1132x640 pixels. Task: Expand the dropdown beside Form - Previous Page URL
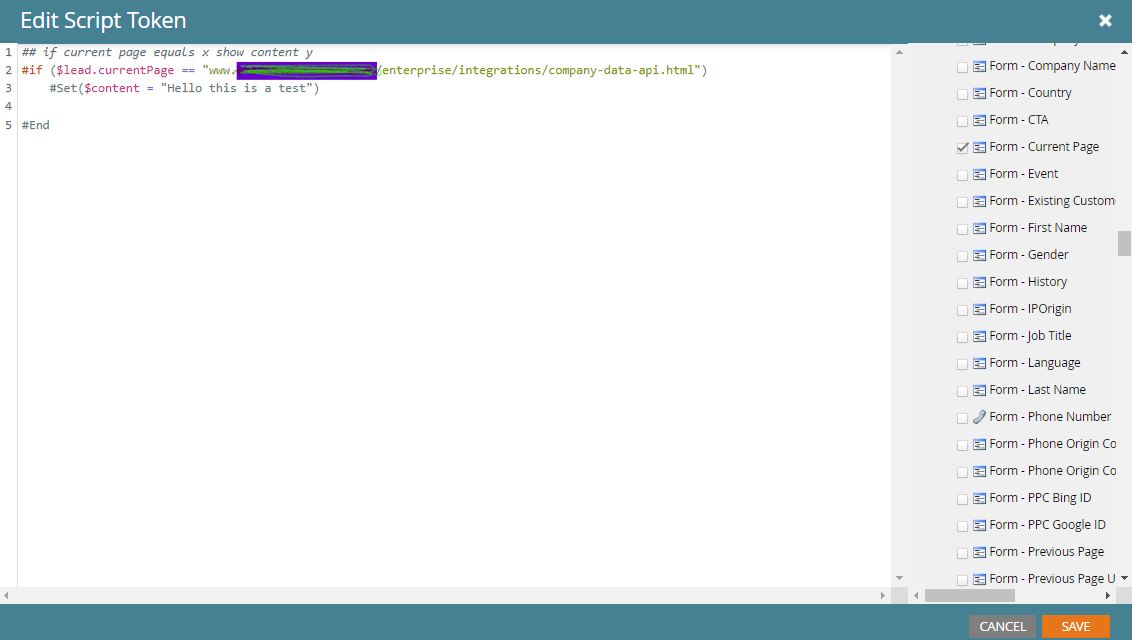pos(1125,578)
